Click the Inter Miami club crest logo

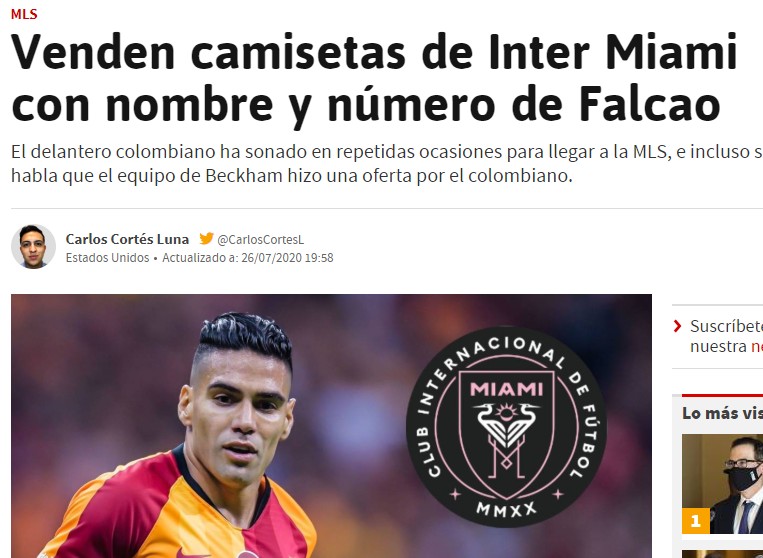[x=506, y=426]
